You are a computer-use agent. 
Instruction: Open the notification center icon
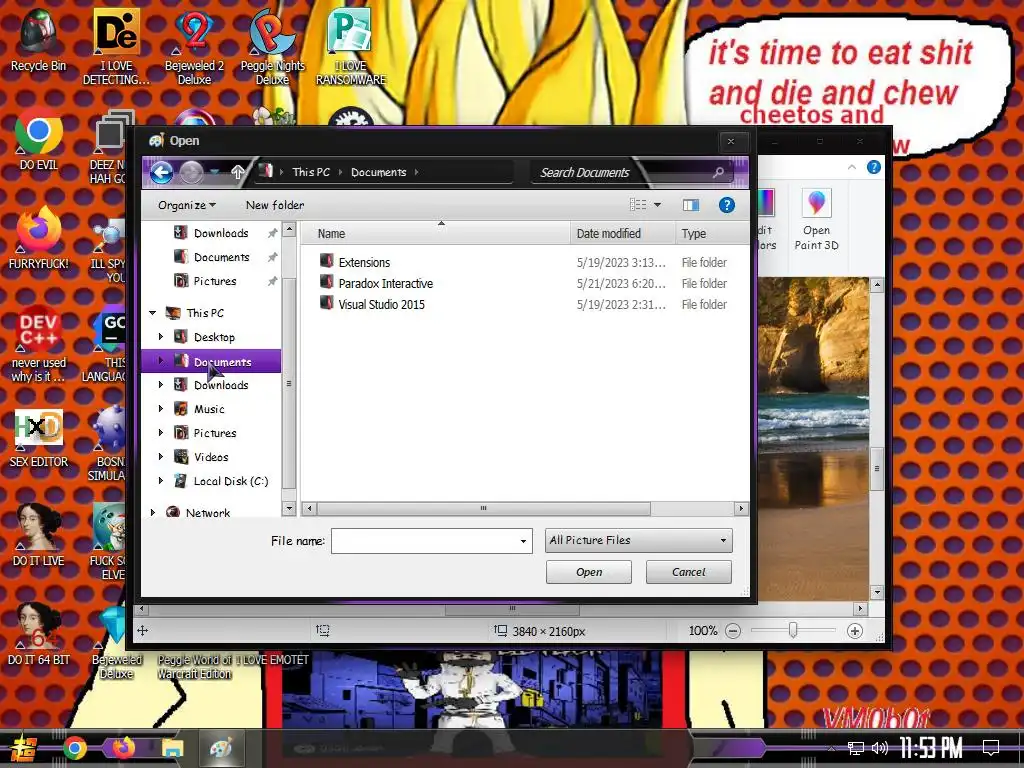[x=991, y=748]
